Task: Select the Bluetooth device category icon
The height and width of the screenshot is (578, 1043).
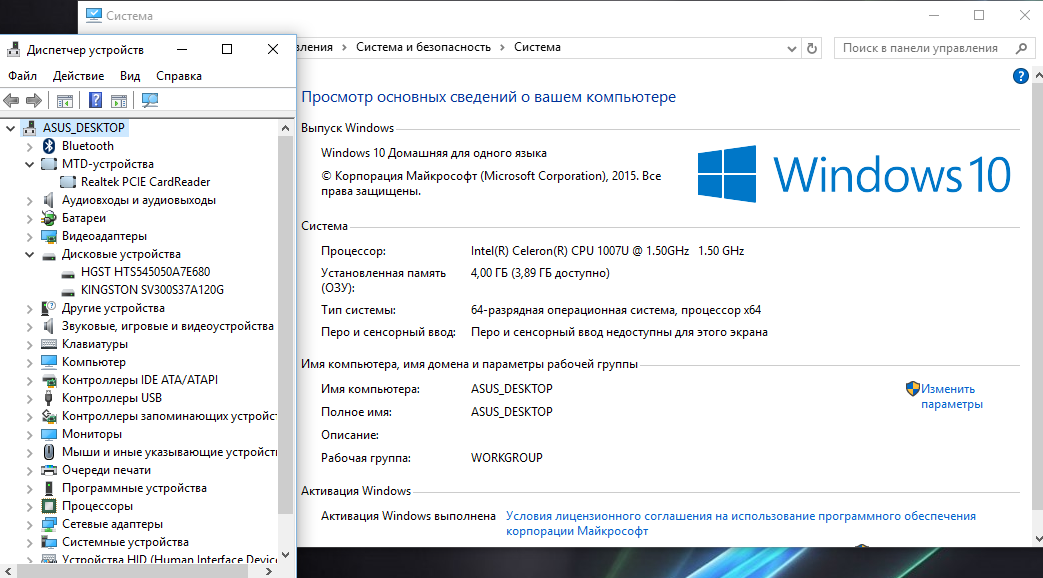Action: pyautogui.click(x=49, y=146)
